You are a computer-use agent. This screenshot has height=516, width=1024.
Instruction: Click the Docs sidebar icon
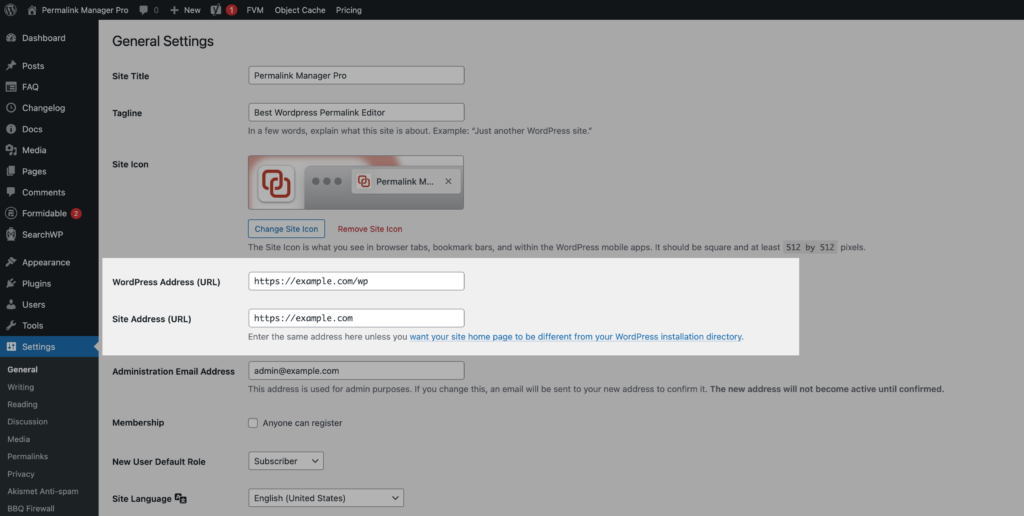pyautogui.click(x=10, y=129)
